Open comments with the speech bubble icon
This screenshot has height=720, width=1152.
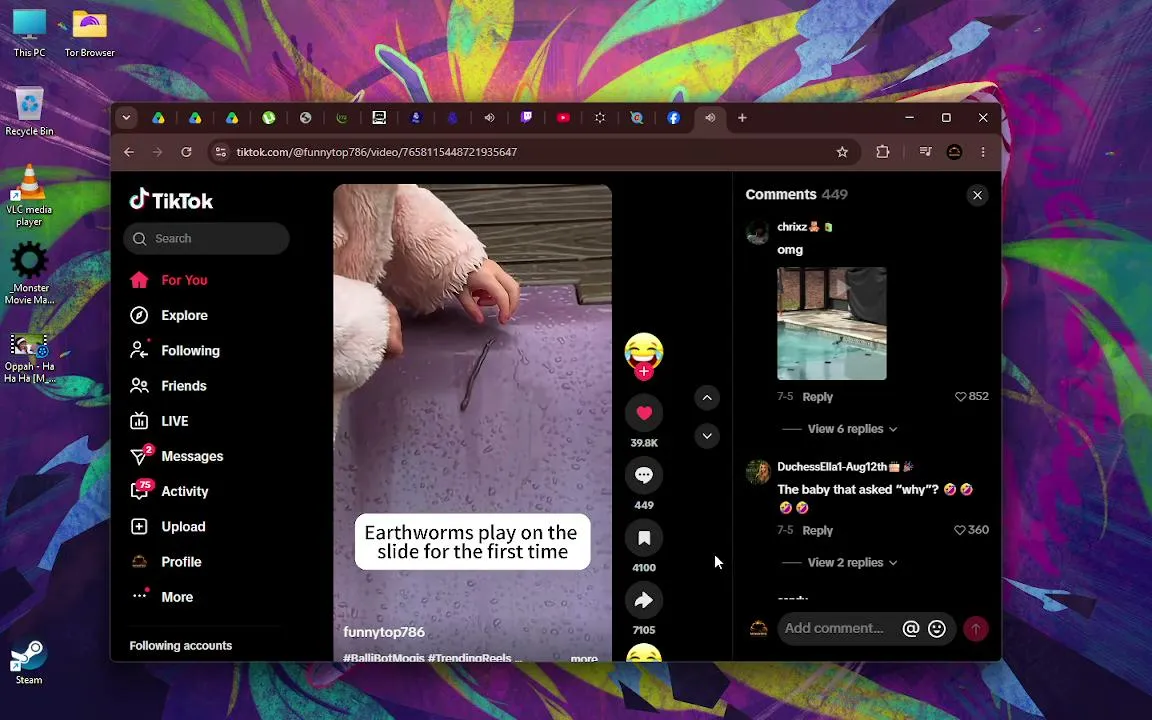(x=644, y=475)
